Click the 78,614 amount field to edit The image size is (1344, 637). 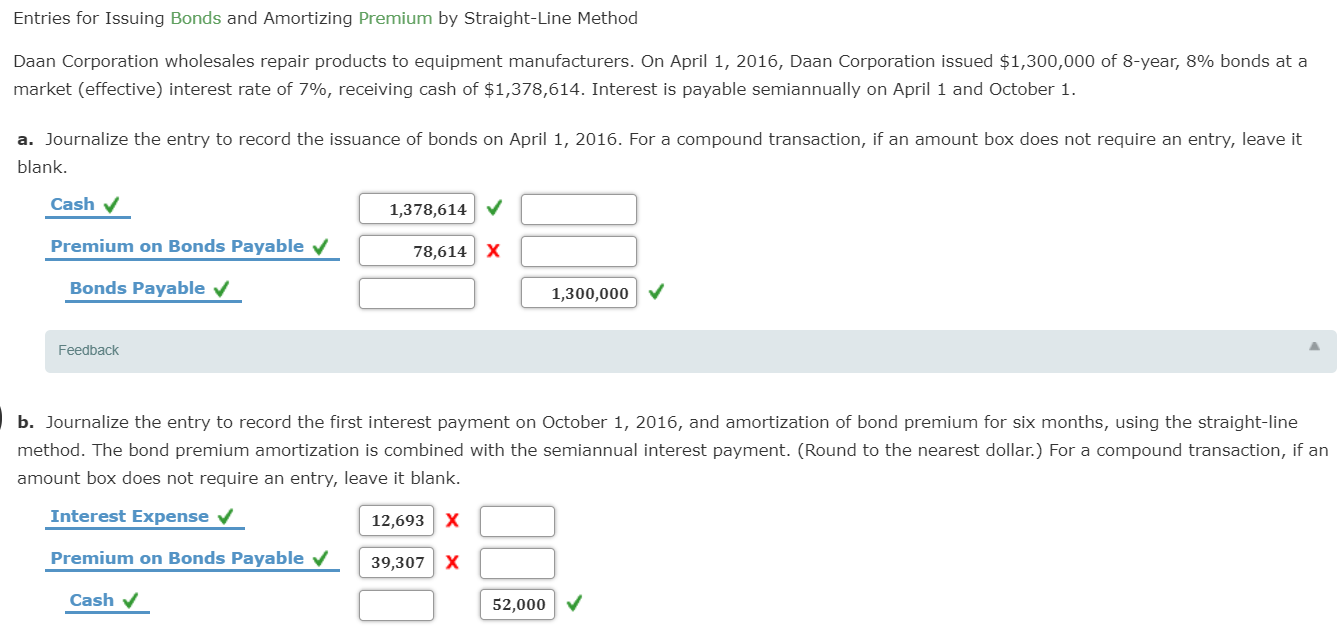tap(416, 250)
